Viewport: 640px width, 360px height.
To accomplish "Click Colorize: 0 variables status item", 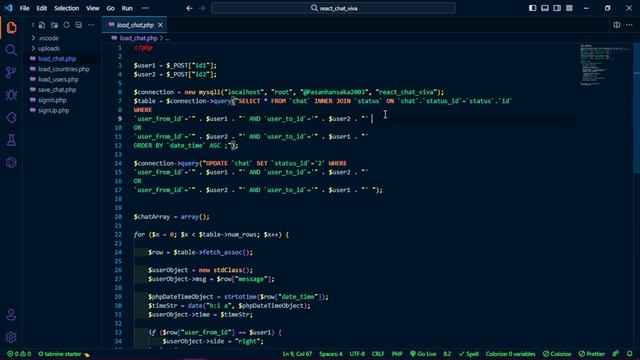I will [x=510, y=353].
